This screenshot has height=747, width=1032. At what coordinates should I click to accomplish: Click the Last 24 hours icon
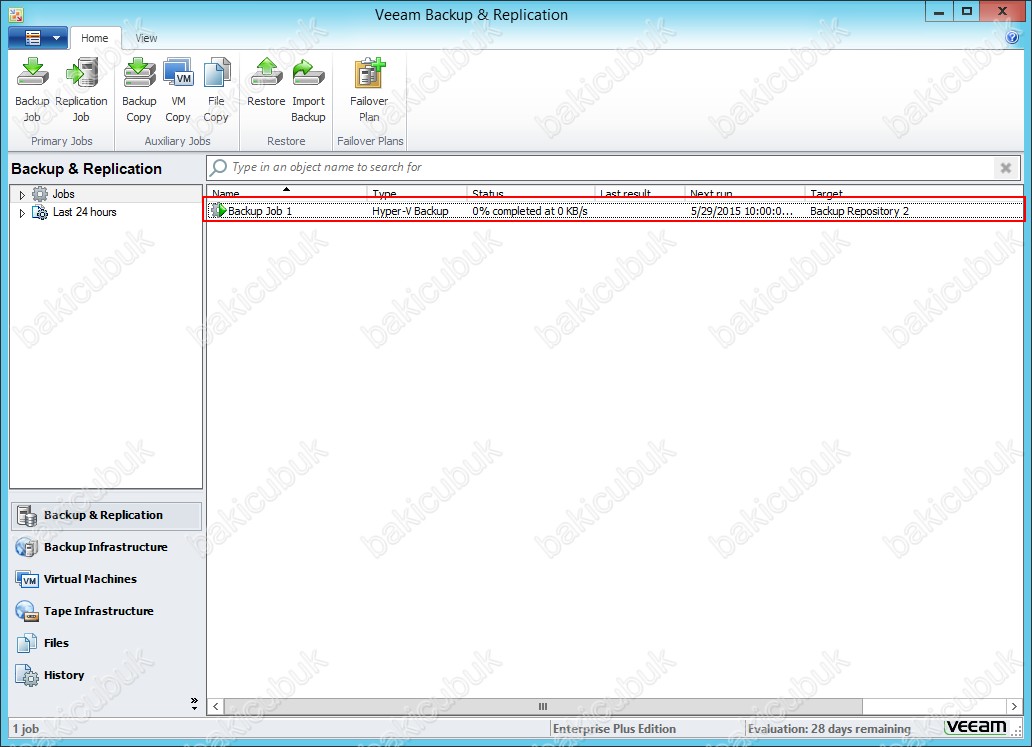40,213
